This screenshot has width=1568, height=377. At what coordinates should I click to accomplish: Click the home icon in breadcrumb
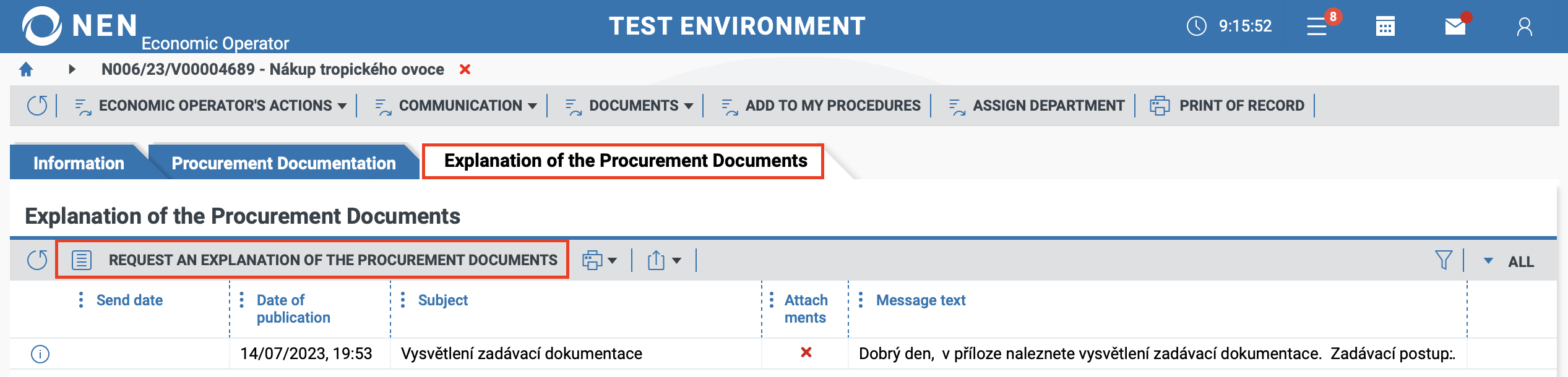pos(26,69)
